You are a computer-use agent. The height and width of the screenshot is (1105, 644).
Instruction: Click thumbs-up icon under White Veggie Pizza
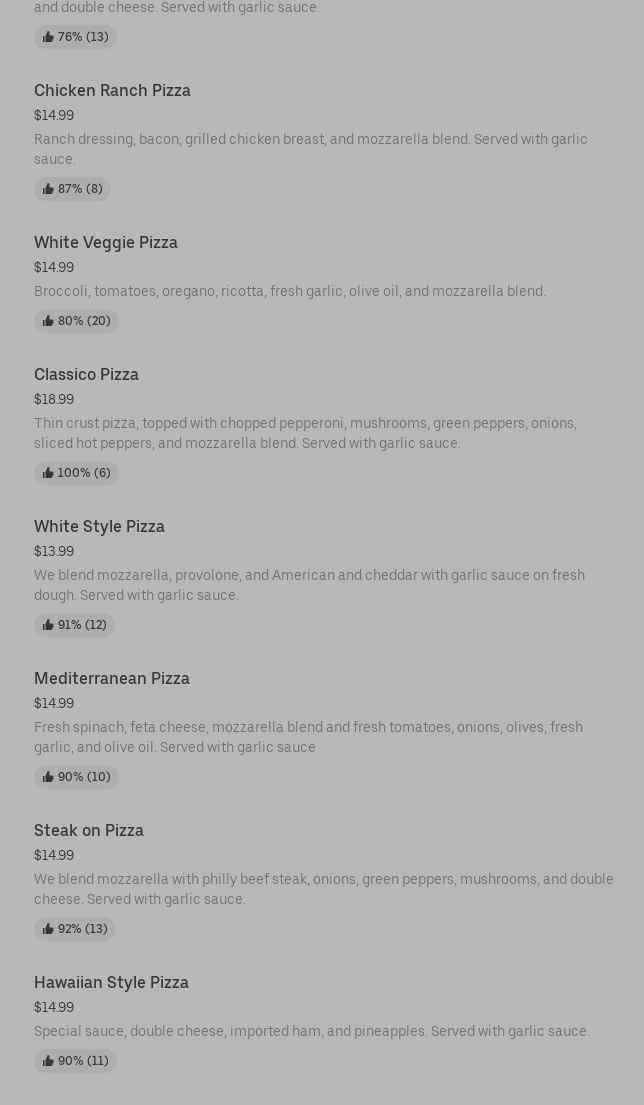coord(48,321)
